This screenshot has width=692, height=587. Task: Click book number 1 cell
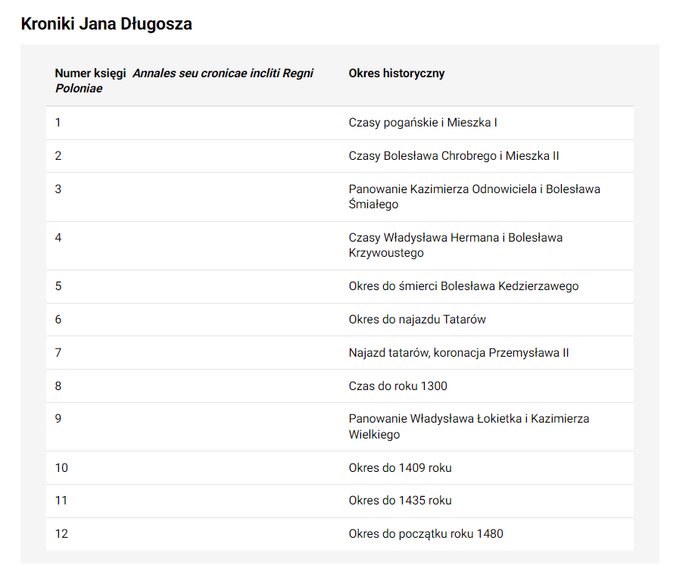[58, 123]
